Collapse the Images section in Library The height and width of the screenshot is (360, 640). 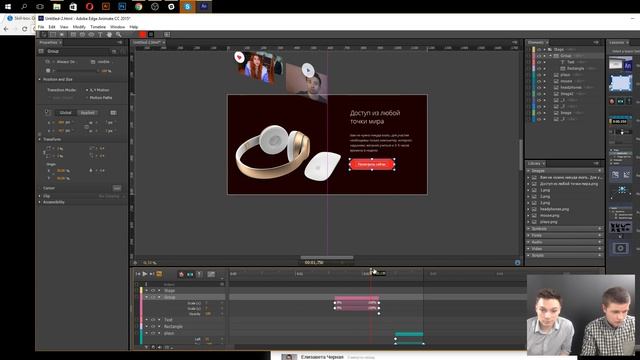[529, 171]
